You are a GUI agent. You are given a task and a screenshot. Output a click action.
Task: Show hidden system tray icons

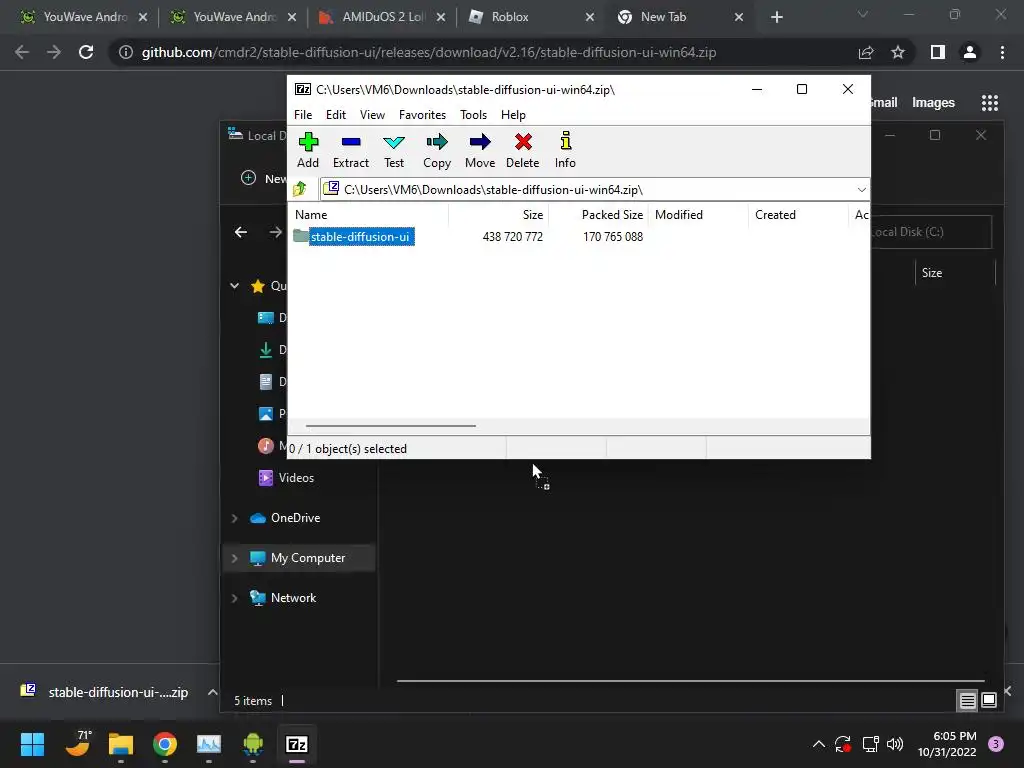pos(818,744)
